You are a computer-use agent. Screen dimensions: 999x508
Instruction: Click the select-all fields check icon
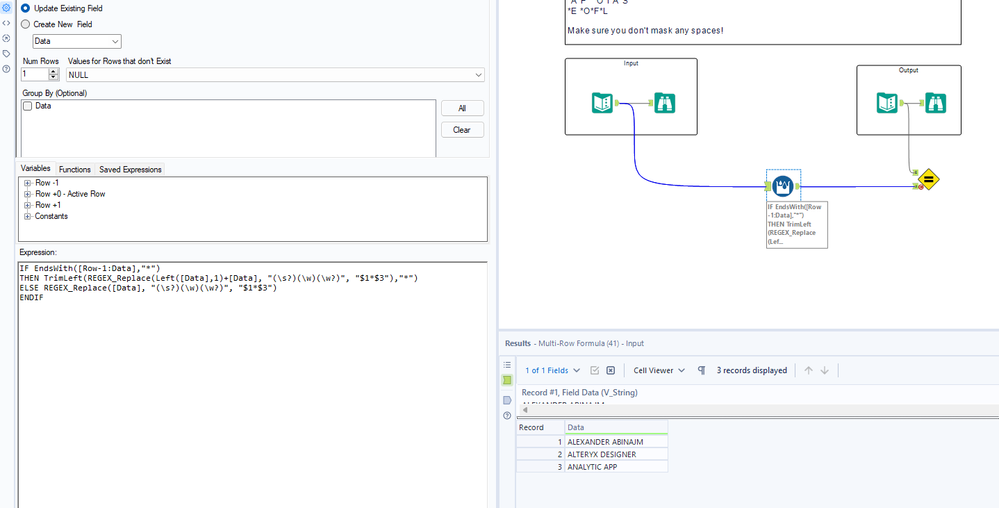coord(595,370)
